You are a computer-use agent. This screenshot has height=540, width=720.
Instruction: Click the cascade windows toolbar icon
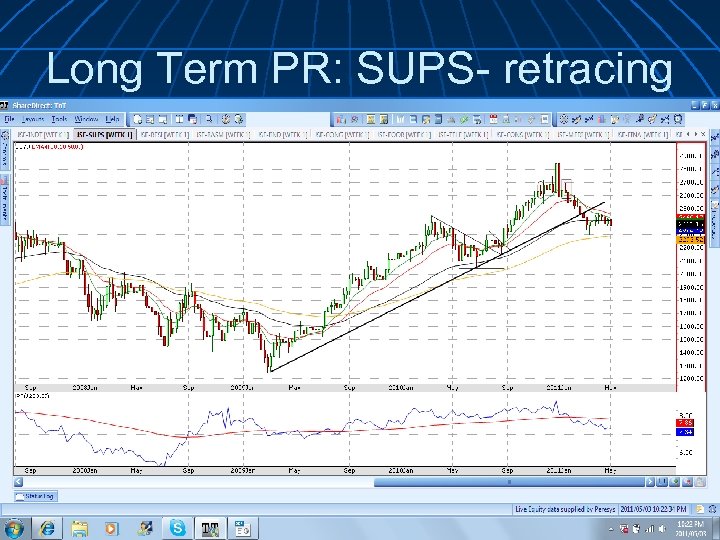coord(192,119)
